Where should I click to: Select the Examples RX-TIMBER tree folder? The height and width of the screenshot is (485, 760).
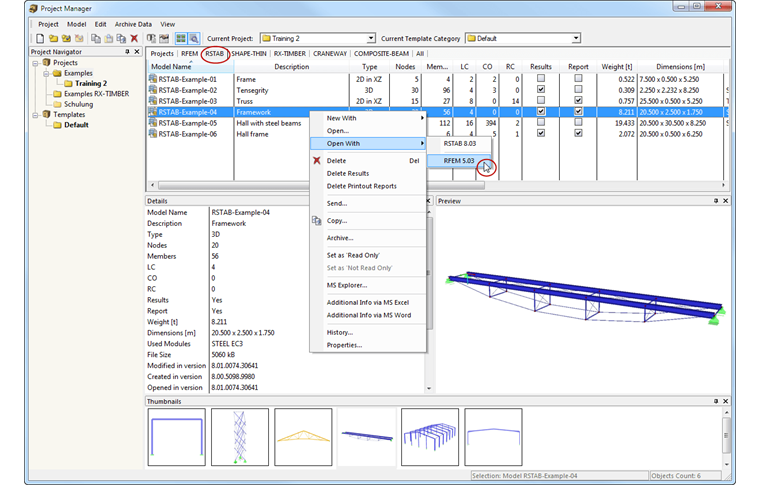coord(91,94)
